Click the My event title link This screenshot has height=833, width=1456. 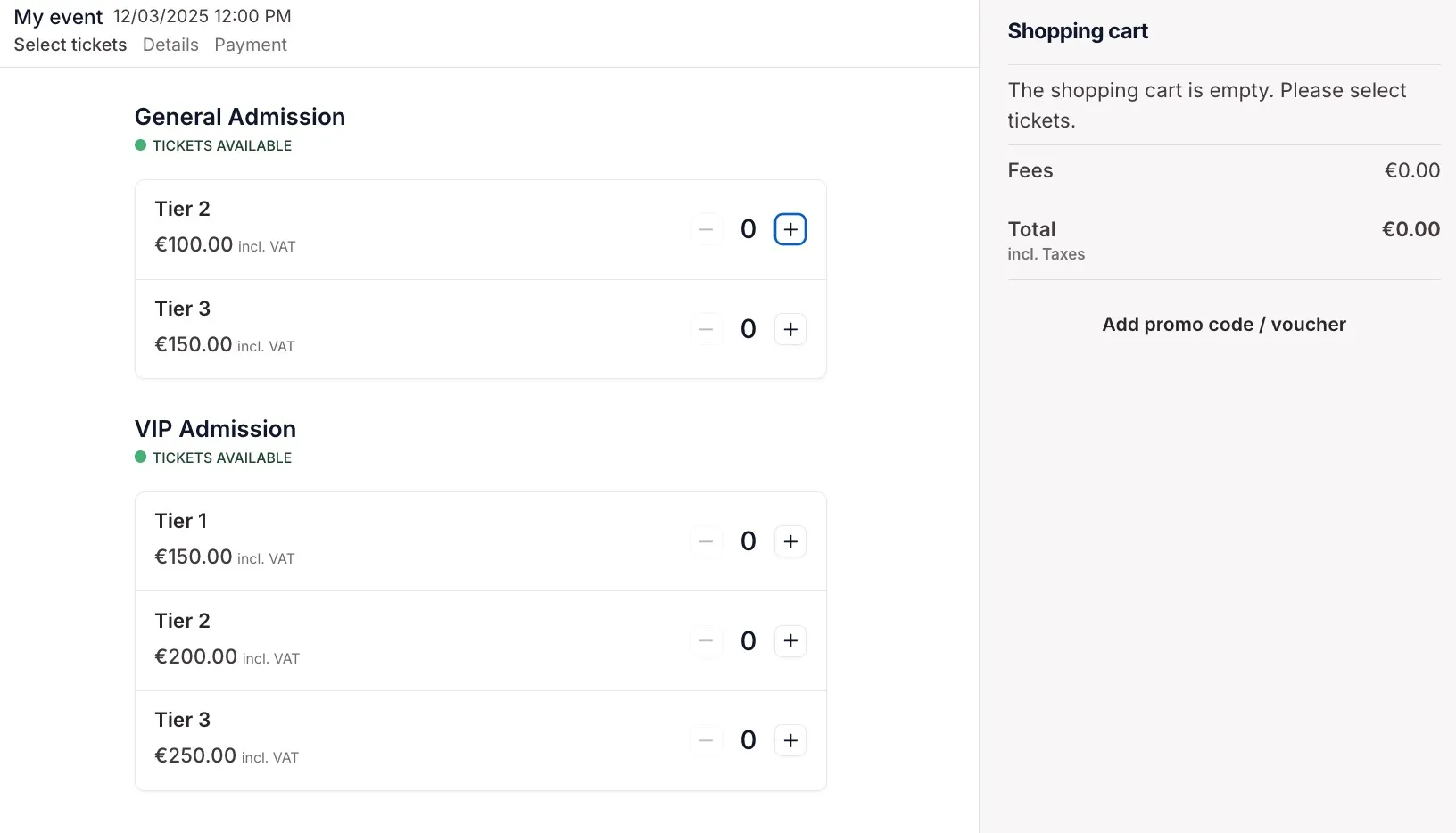(59, 16)
